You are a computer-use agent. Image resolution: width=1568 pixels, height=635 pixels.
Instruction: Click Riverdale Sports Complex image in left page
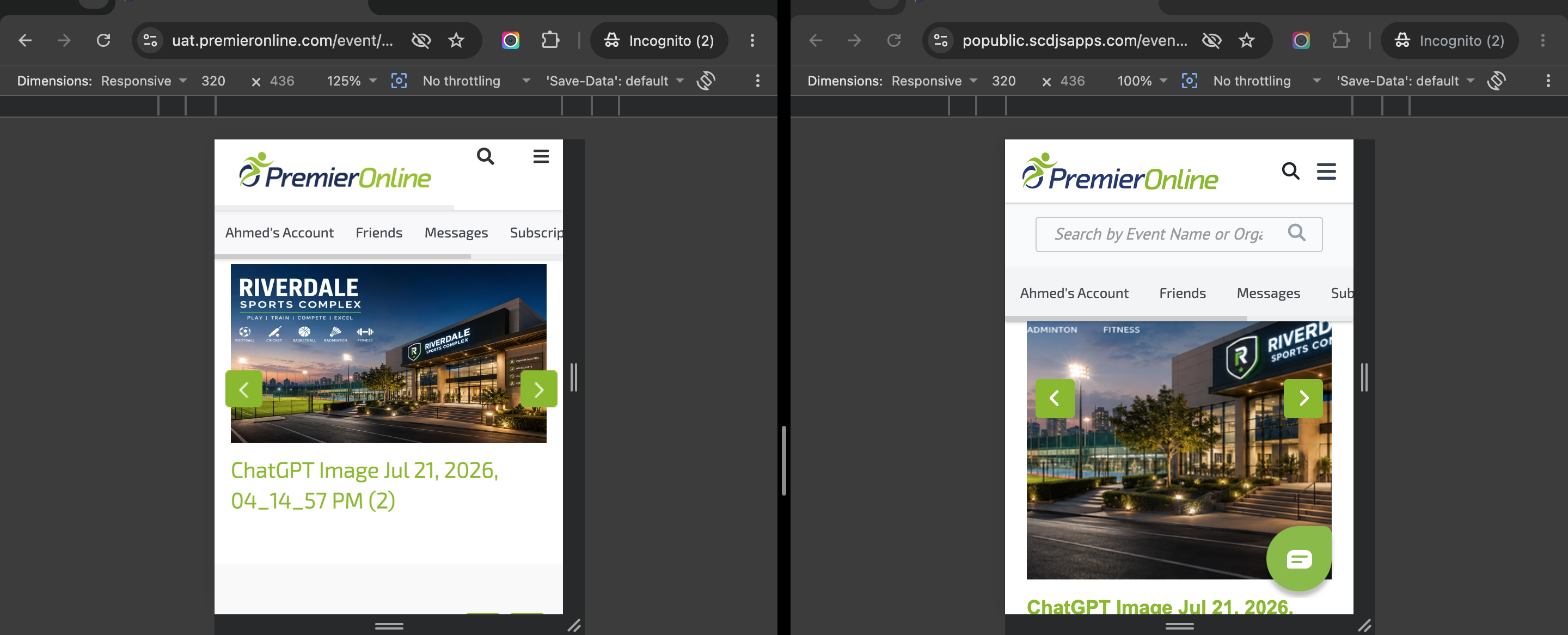point(388,353)
